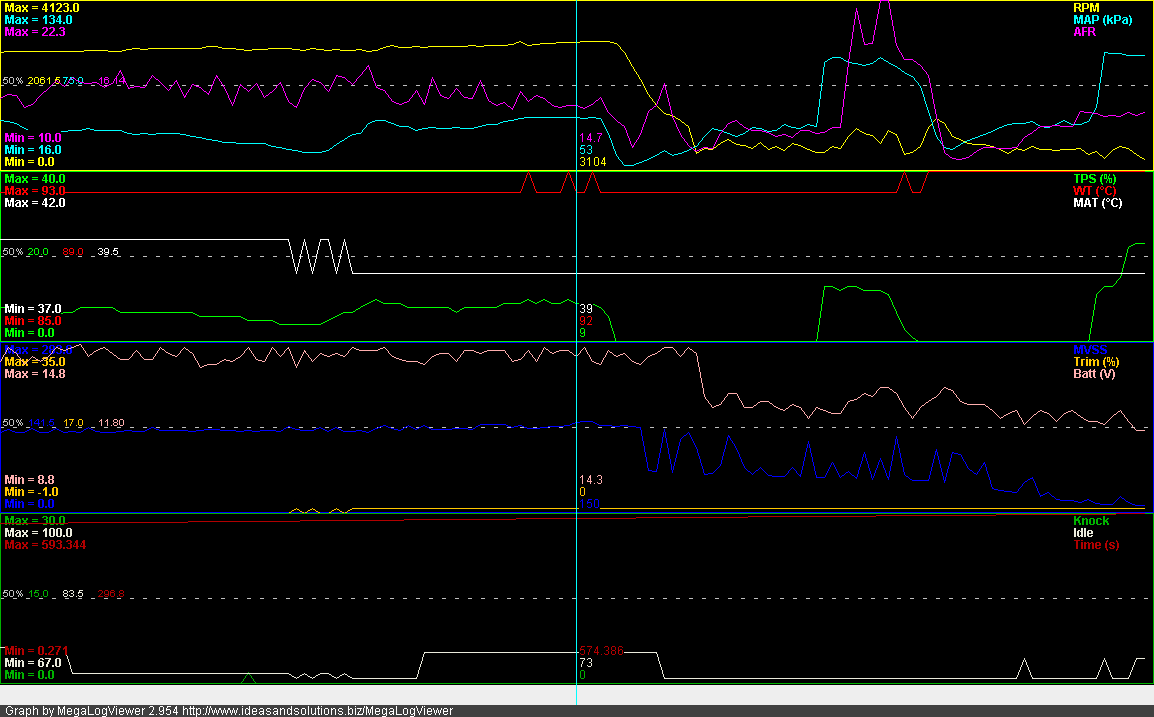Screen dimensions: 1154x717
Task: Select the red WT (°C) legend label
Action: 1094,191
